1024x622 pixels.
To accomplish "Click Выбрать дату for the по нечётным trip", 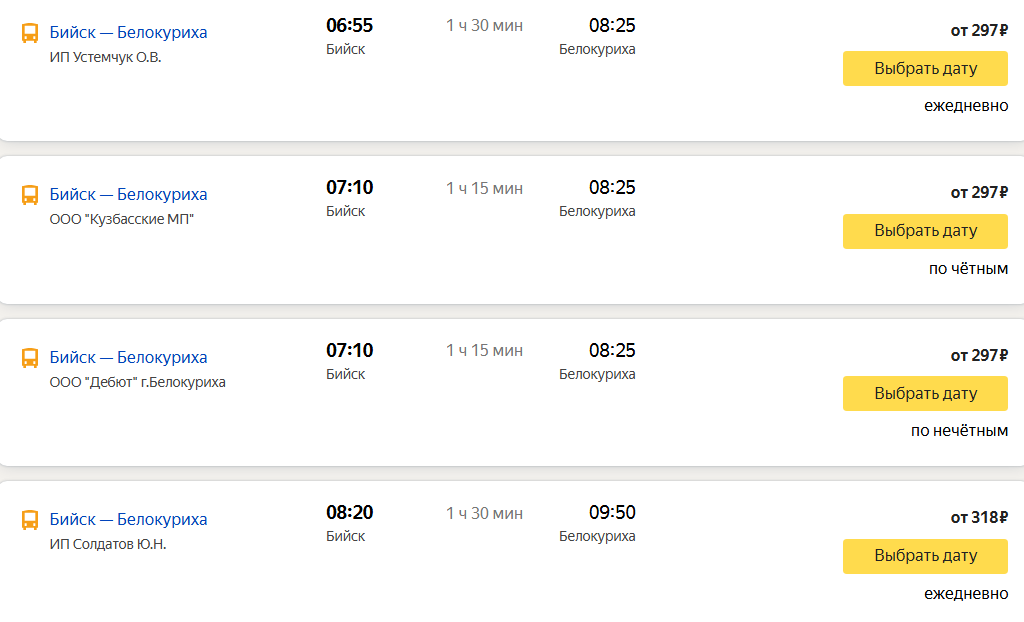I will [x=925, y=393].
